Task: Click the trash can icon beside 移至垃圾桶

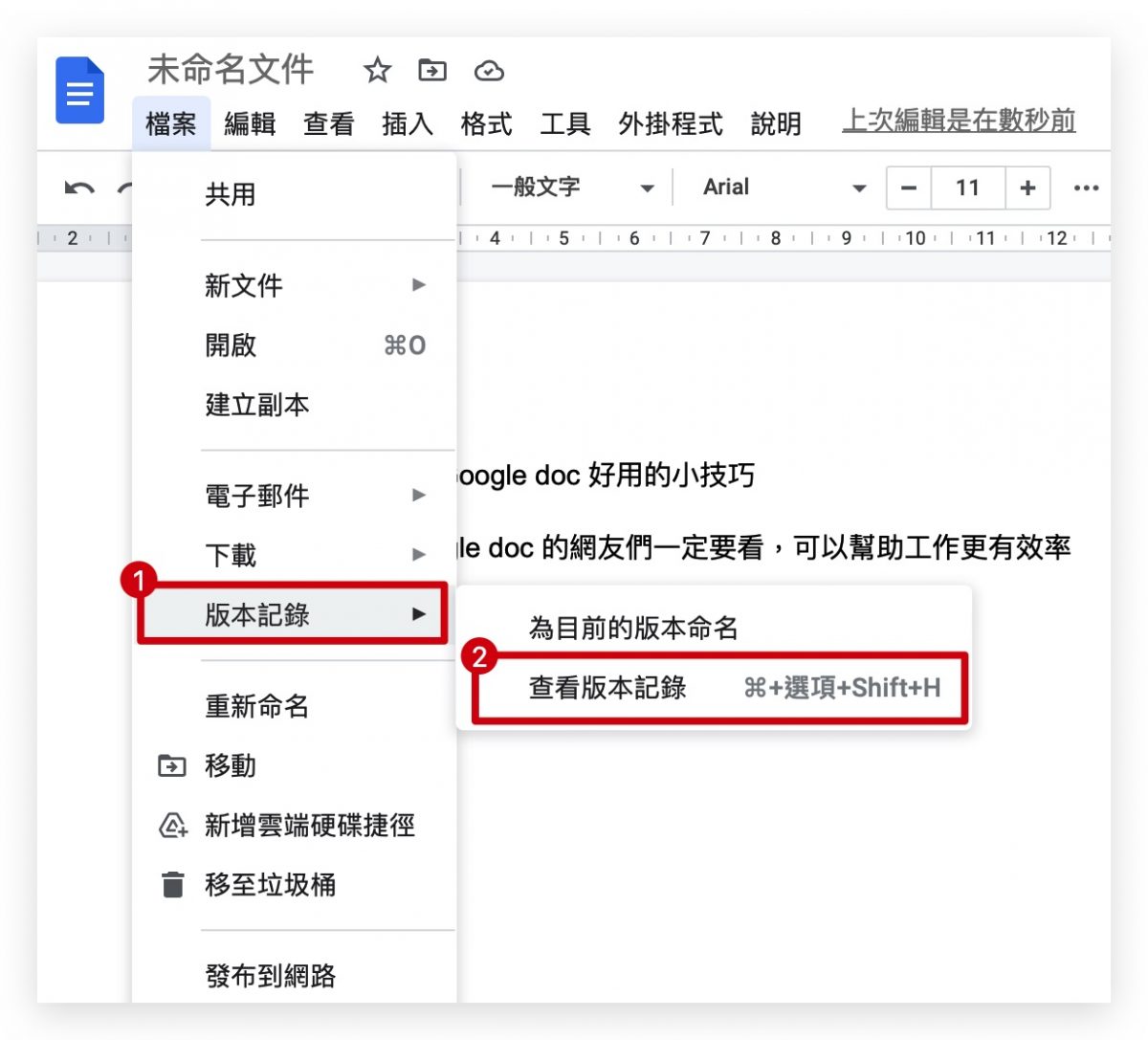Action: 172,885
